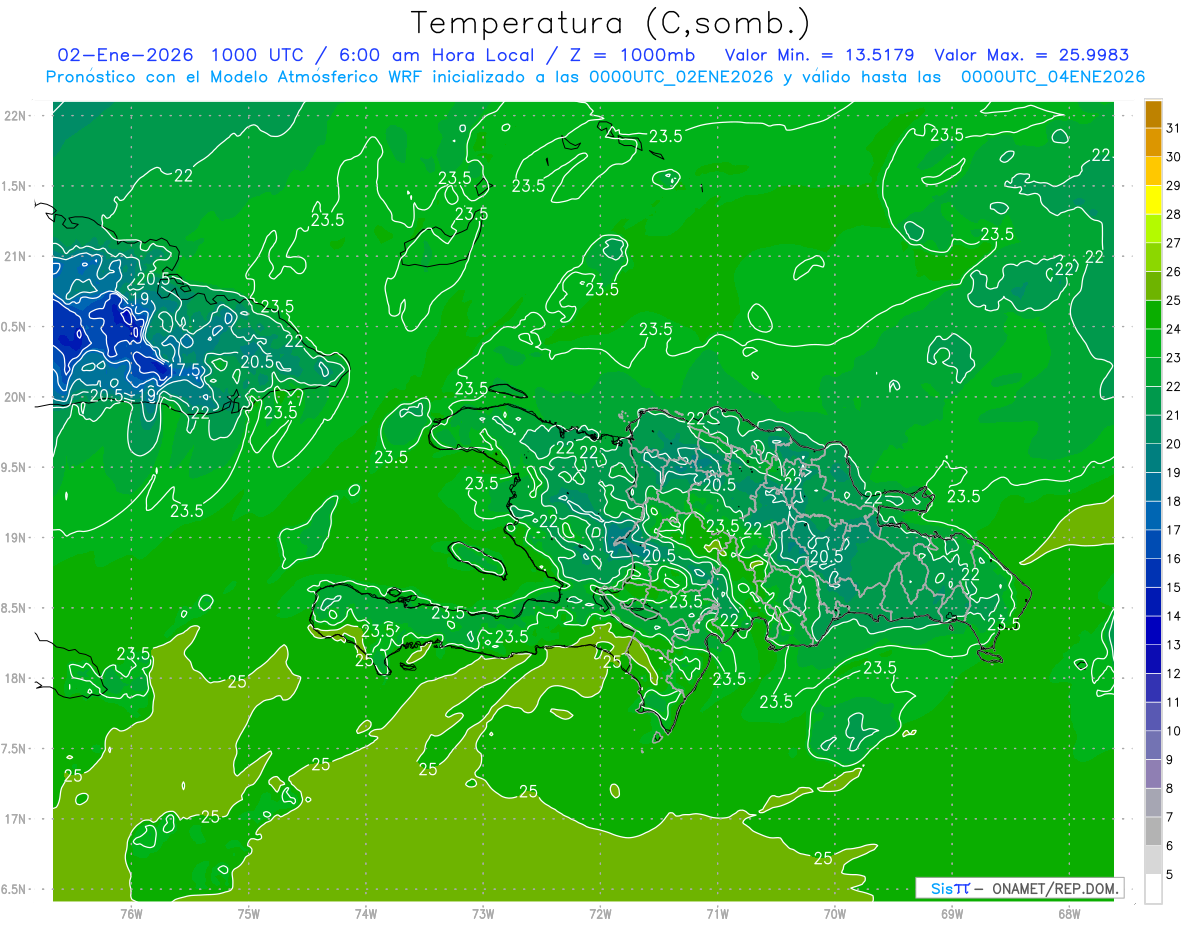The height and width of the screenshot is (927, 1200).
Task: Click the '20' colorbar scale label
Action: (1173, 444)
